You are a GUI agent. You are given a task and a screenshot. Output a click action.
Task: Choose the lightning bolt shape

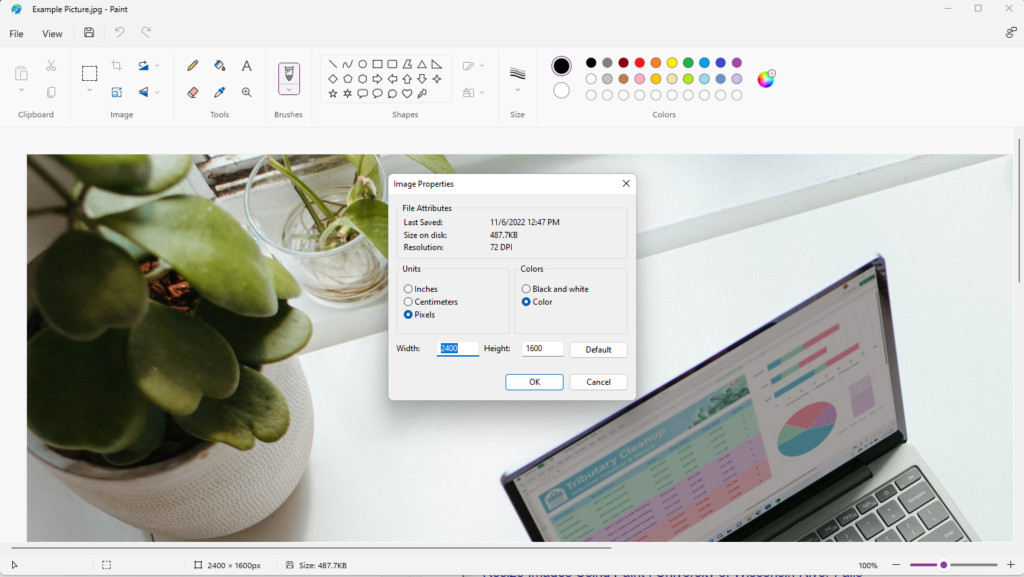422,94
